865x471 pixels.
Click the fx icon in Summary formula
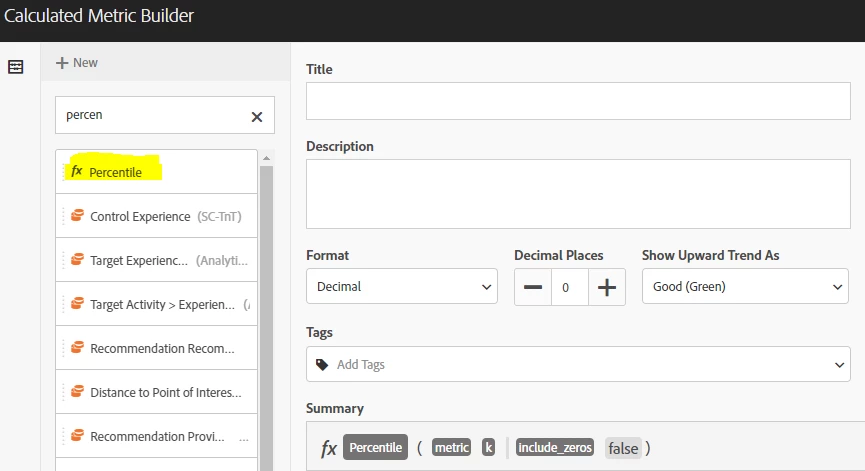329,448
